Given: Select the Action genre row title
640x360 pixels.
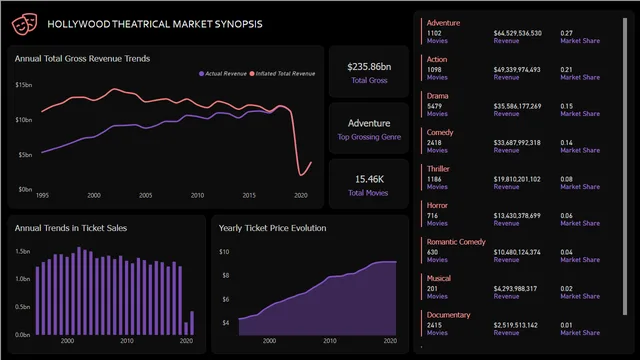Looking at the screenshot, I should tap(437, 60).
